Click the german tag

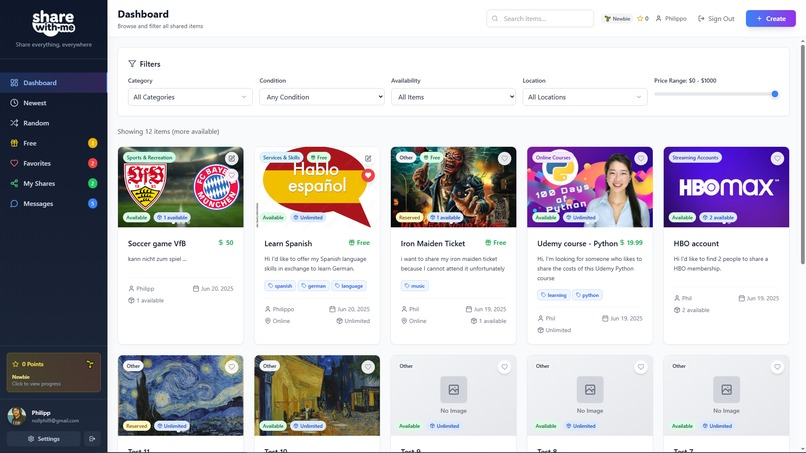(x=314, y=286)
